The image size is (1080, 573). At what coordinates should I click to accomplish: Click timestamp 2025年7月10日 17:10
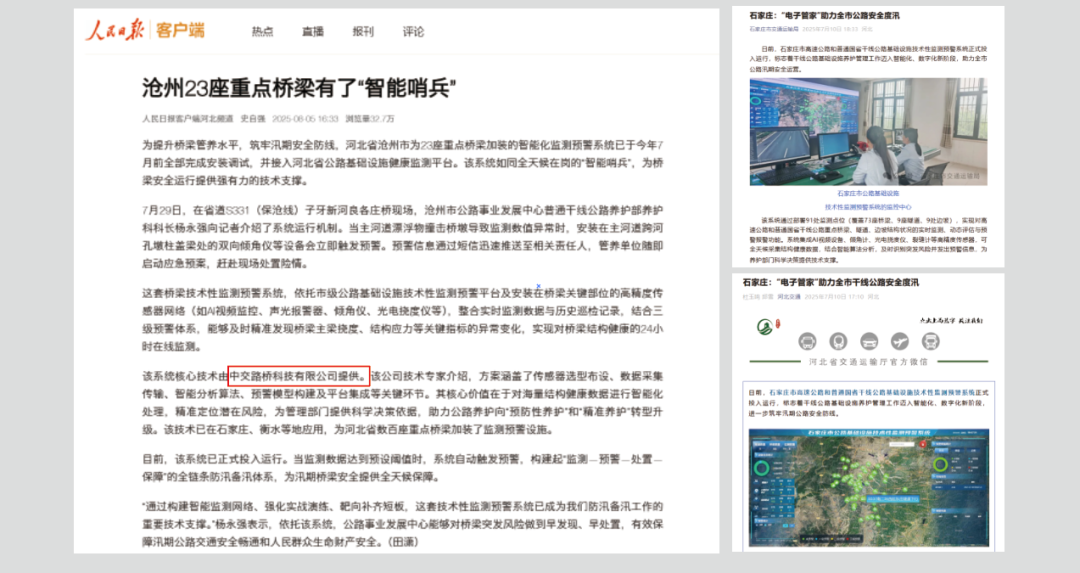click(835, 297)
